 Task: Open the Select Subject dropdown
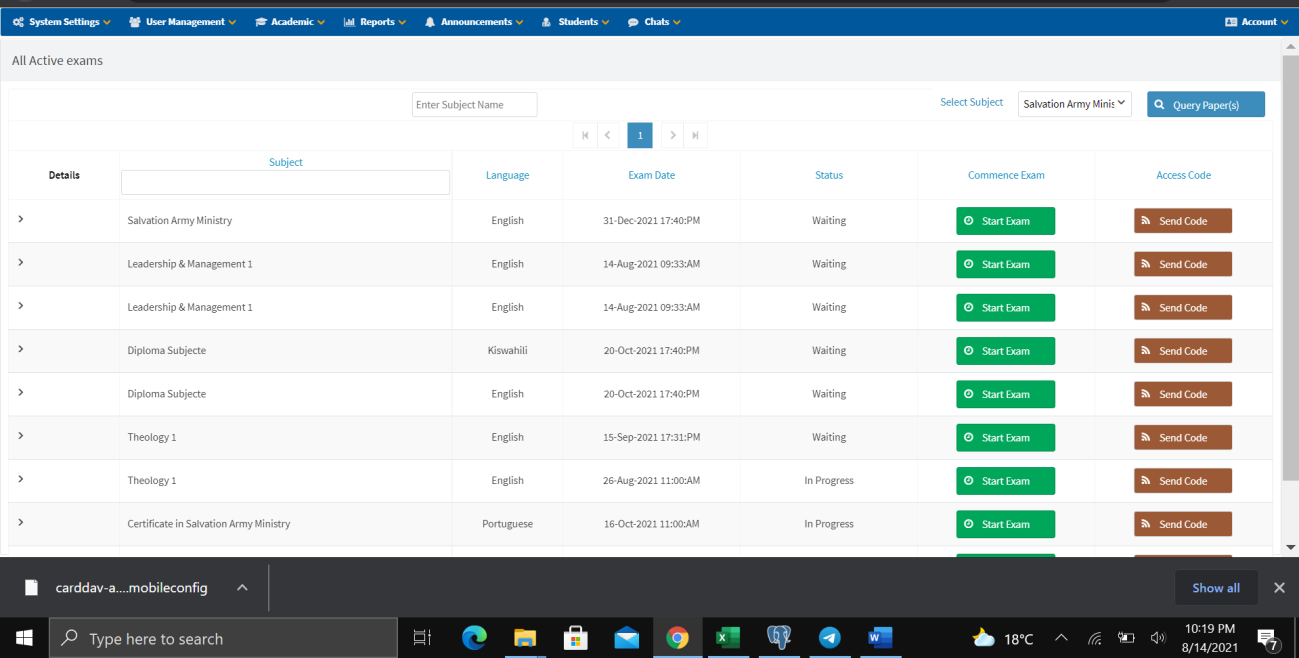point(1074,103)
